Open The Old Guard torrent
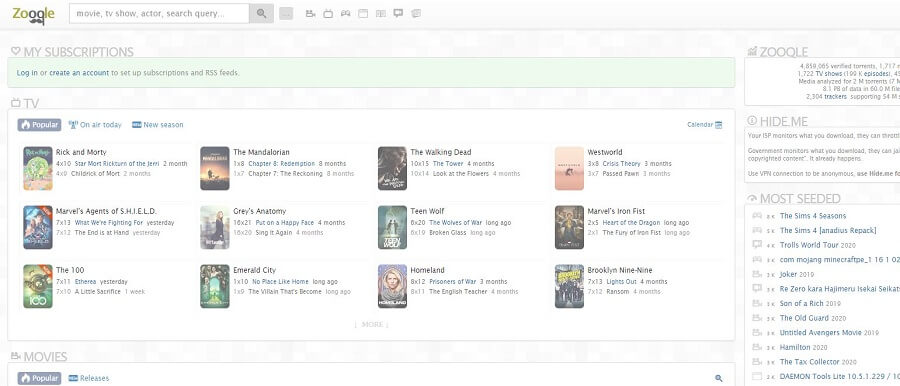The height and width of the screenshot is (386, 900). point(804,318)
